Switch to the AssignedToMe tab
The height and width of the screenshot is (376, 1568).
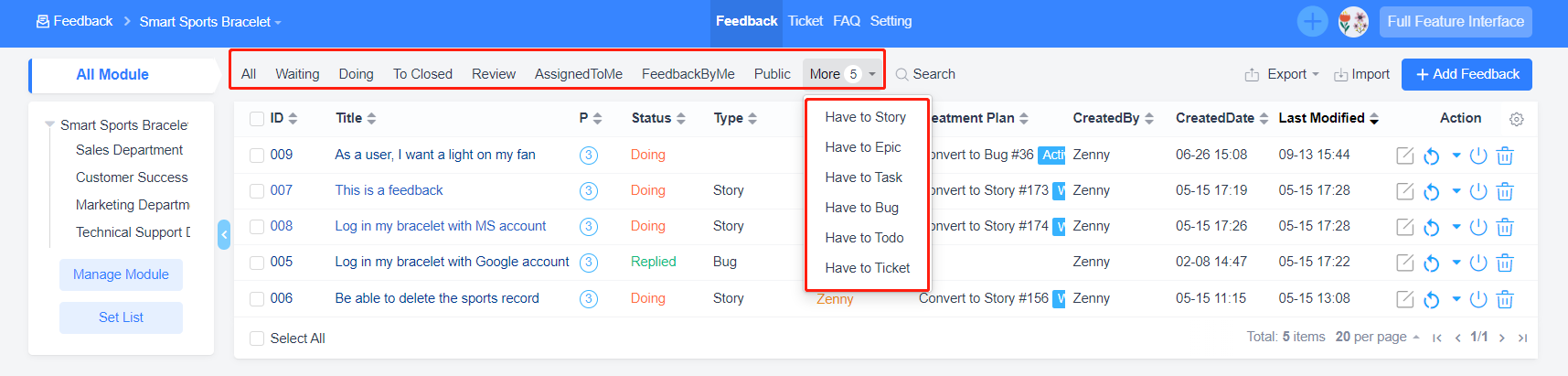click(x=578, y=74)
